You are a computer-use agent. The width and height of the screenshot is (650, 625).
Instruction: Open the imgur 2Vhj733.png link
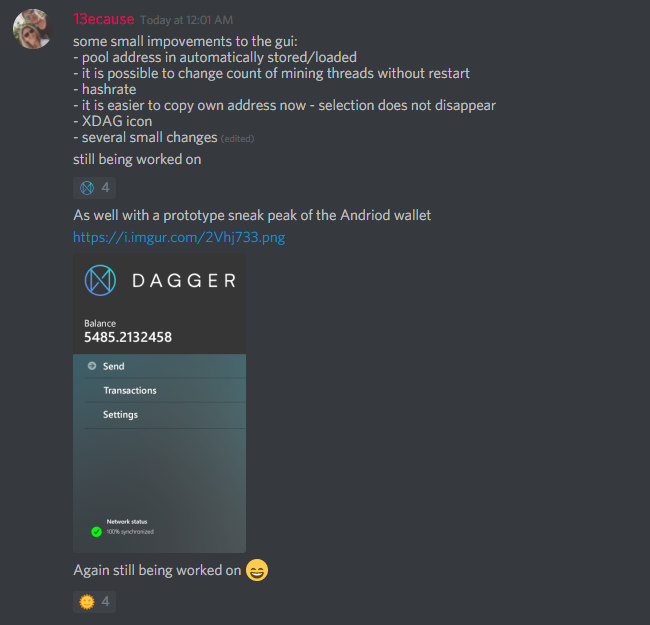click(x=179, y=237)
